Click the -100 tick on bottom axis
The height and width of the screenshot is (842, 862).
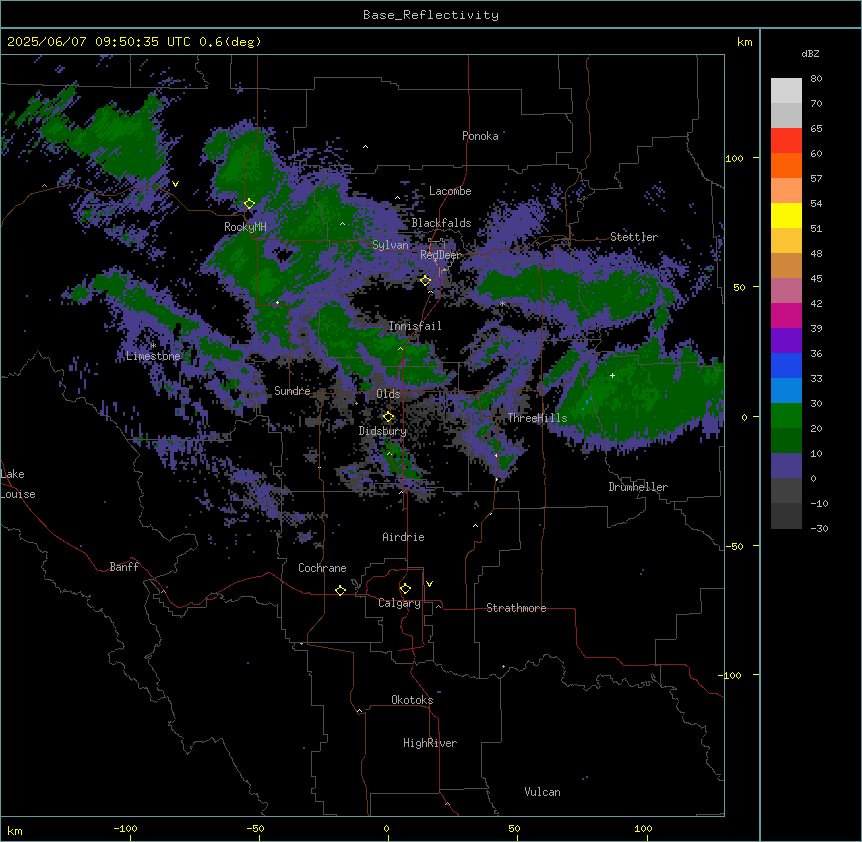pos(125,828)
